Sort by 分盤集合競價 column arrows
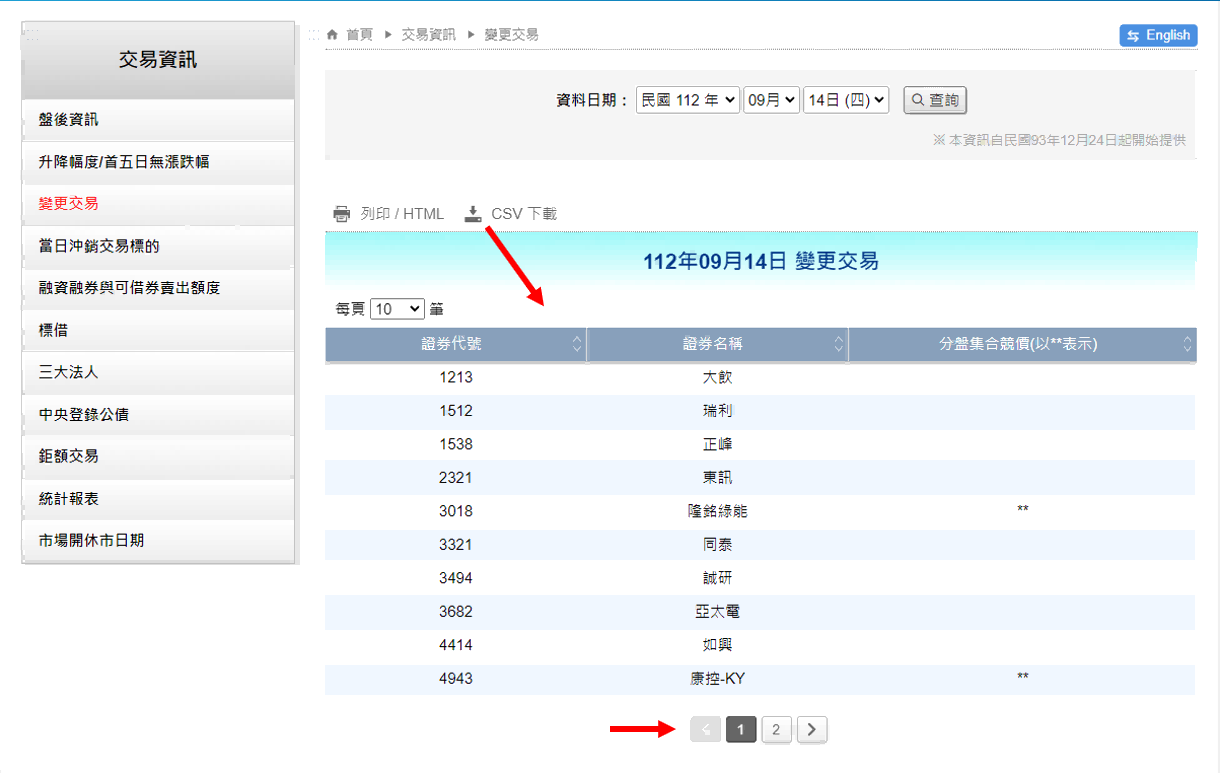 pyautogui.click(x=1187, y=344)
